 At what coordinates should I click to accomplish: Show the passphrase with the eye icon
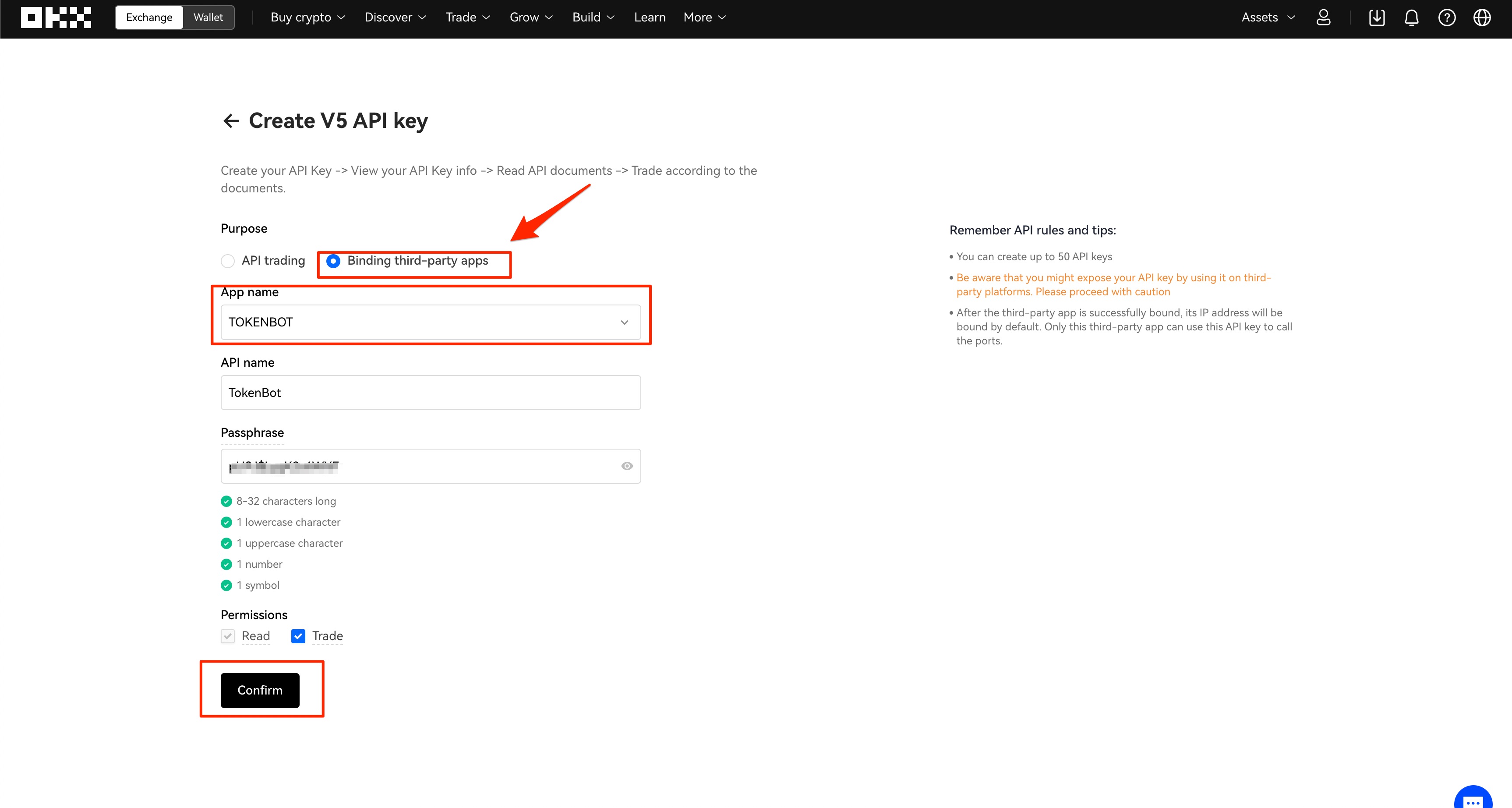[627, 466]
